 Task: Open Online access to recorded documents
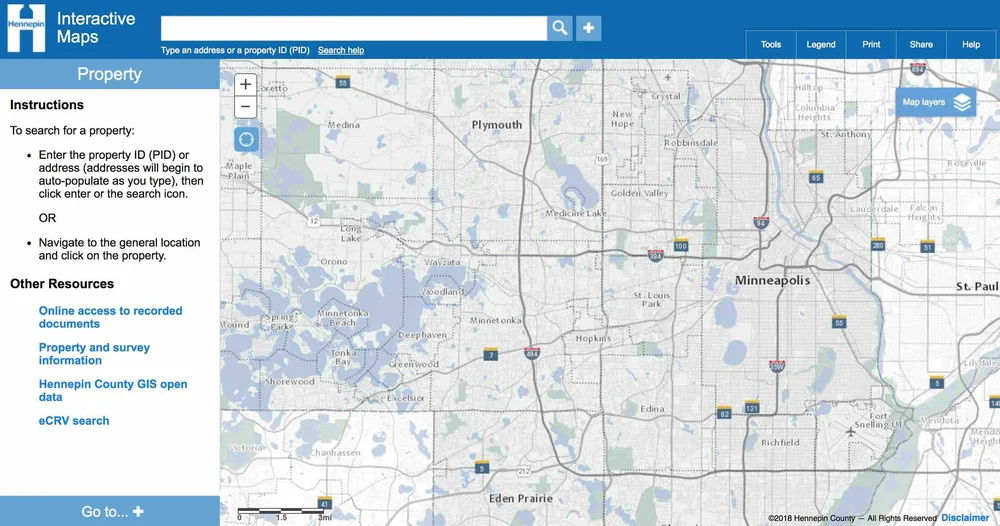coord(110,317)
